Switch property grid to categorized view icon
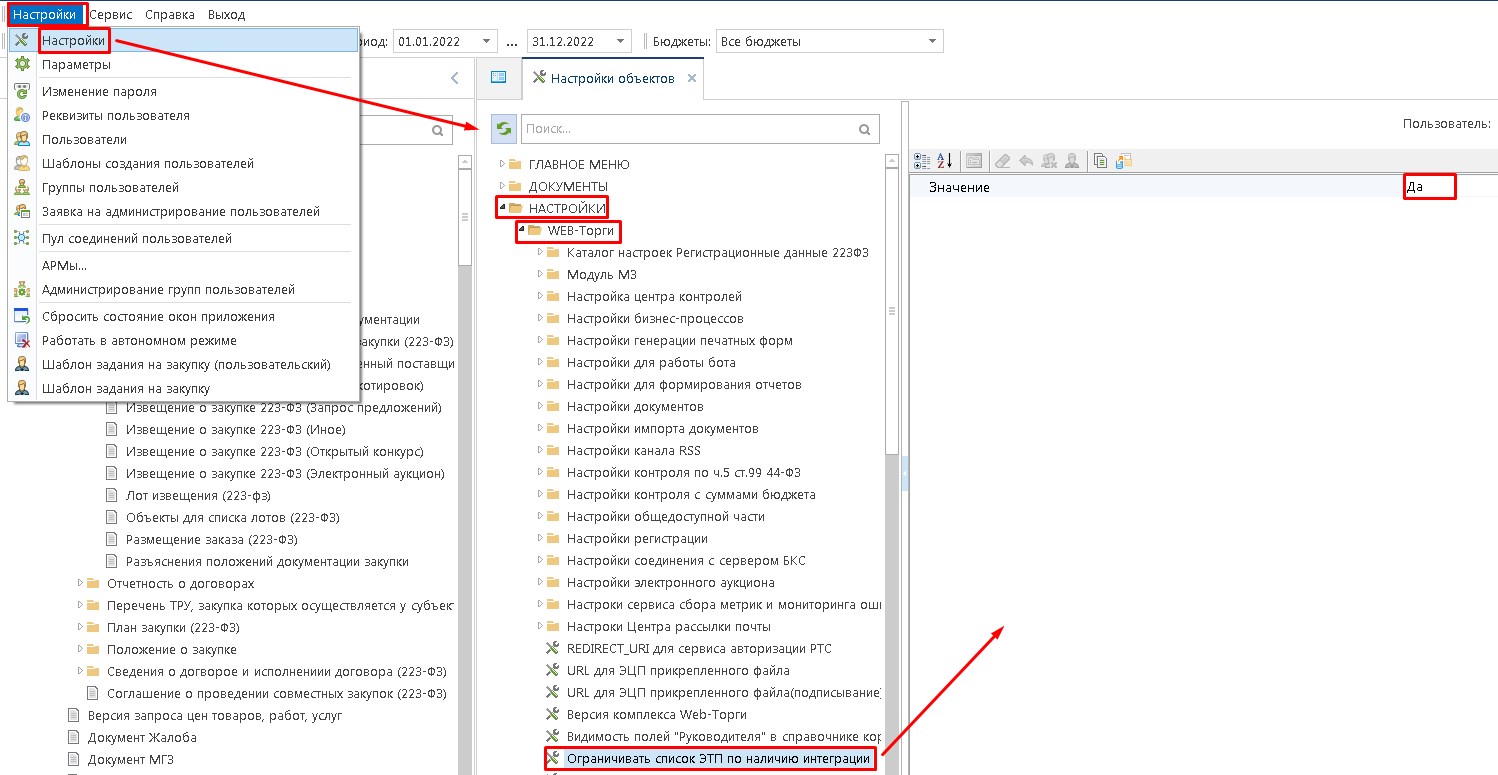Image resolution: width=1498 pixels, height=775 pixels. [922, 160]
